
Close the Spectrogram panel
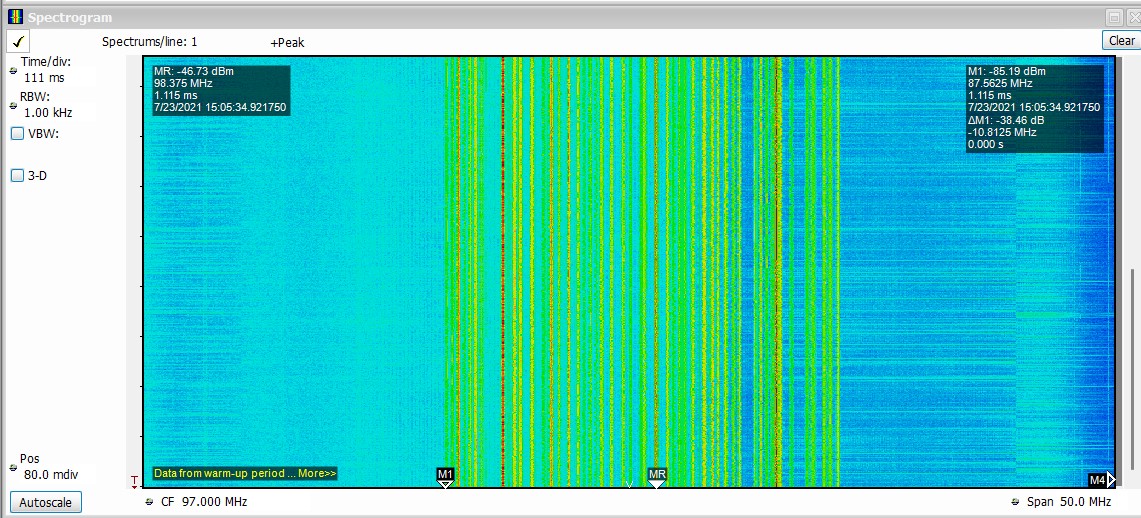click(1133, 17)
